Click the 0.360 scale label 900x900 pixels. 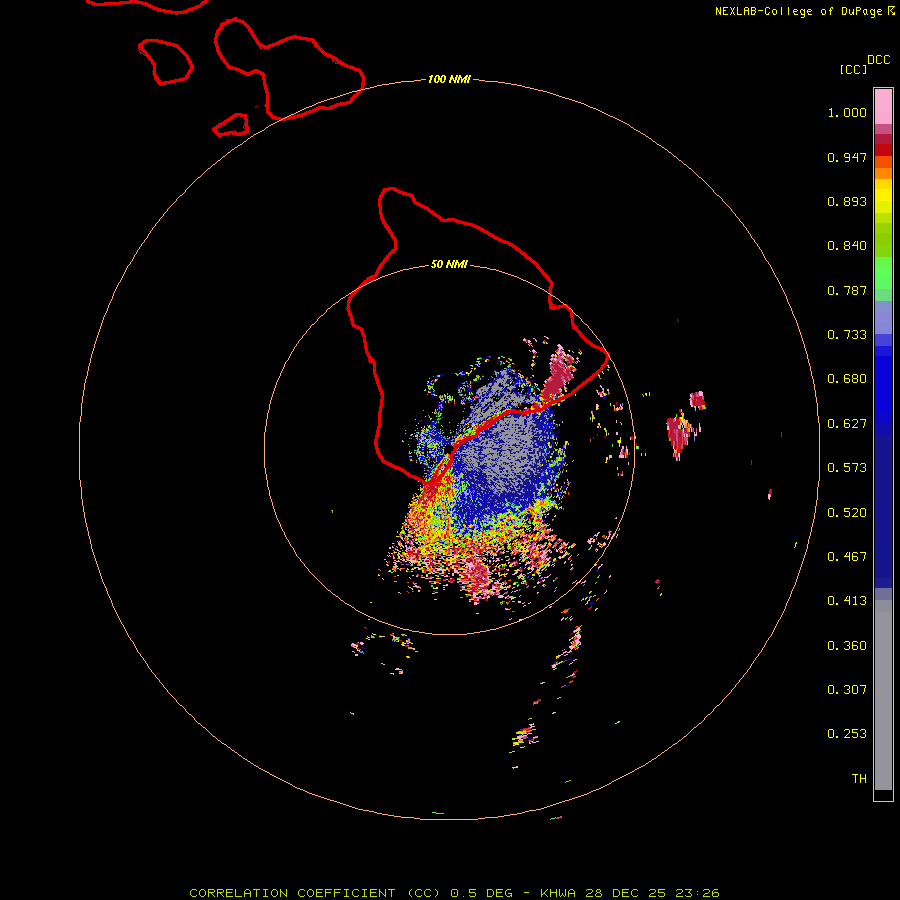tap(847, 646)
